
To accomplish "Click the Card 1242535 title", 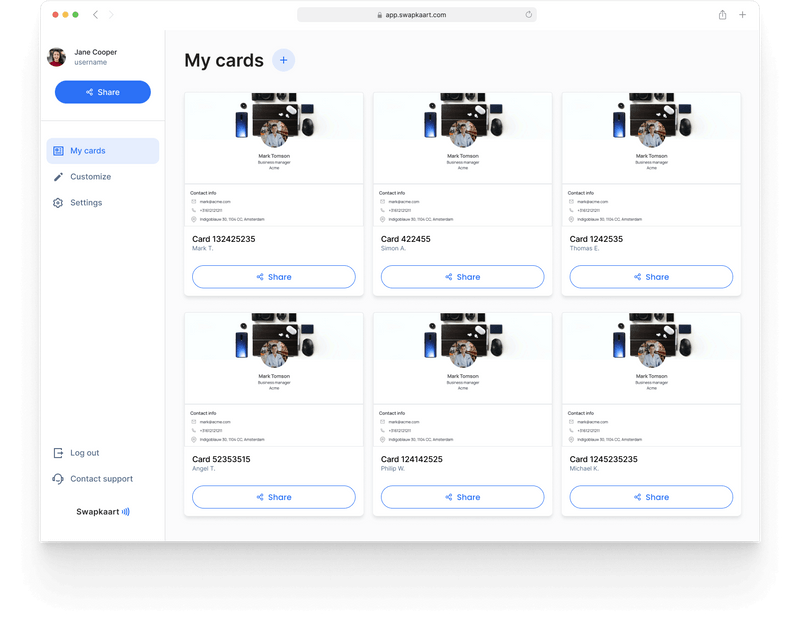I will (x=596, y=239).
